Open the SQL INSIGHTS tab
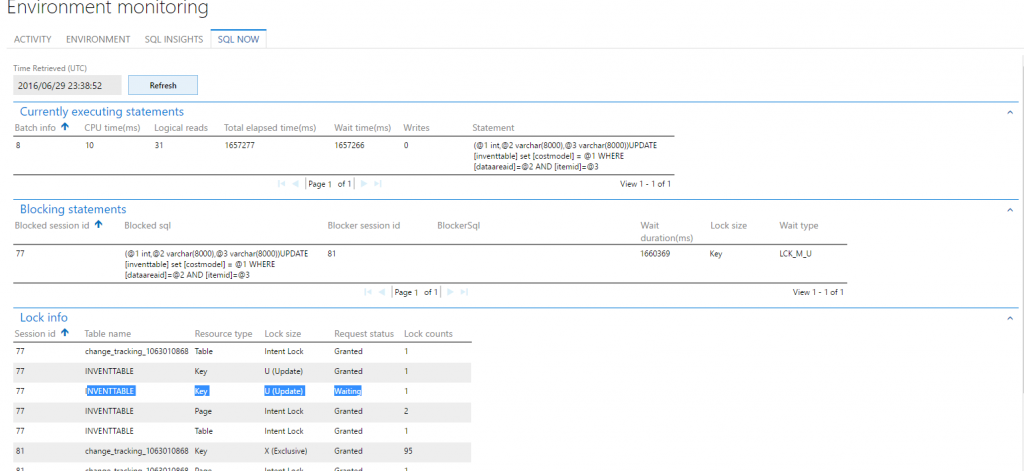Screen dimensions: 1024x471 tap(173, 39)
